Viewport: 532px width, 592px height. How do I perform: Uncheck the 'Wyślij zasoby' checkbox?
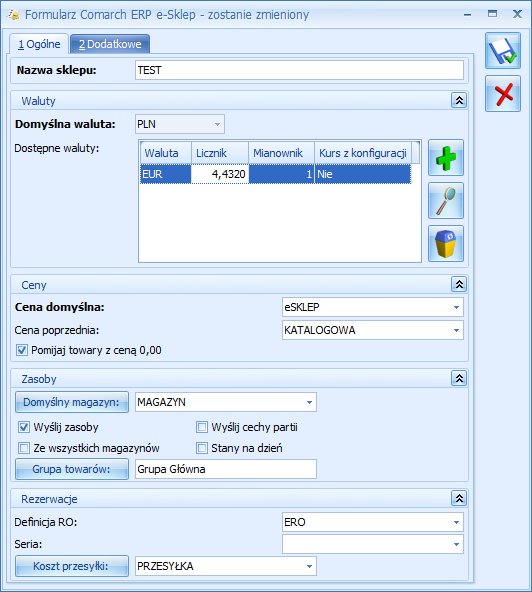[x=24, y=427]
